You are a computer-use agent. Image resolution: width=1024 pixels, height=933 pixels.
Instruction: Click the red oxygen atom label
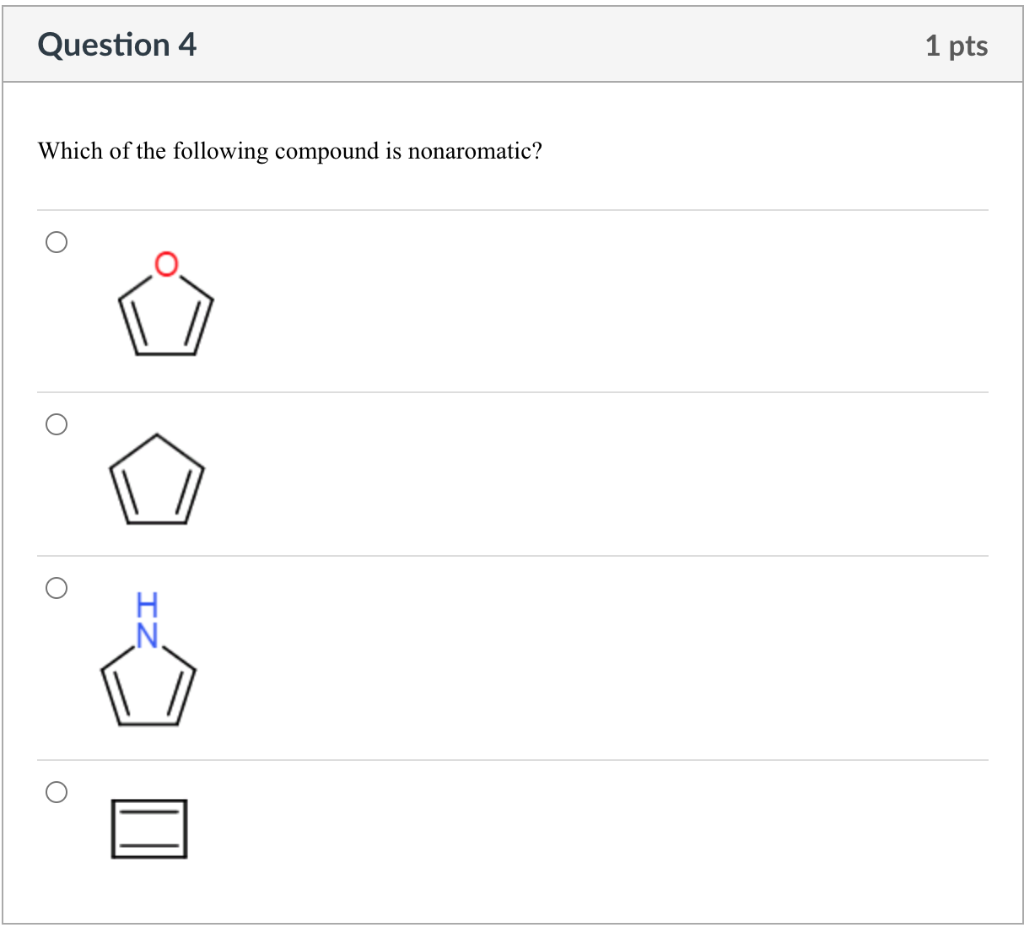[166, 264]
